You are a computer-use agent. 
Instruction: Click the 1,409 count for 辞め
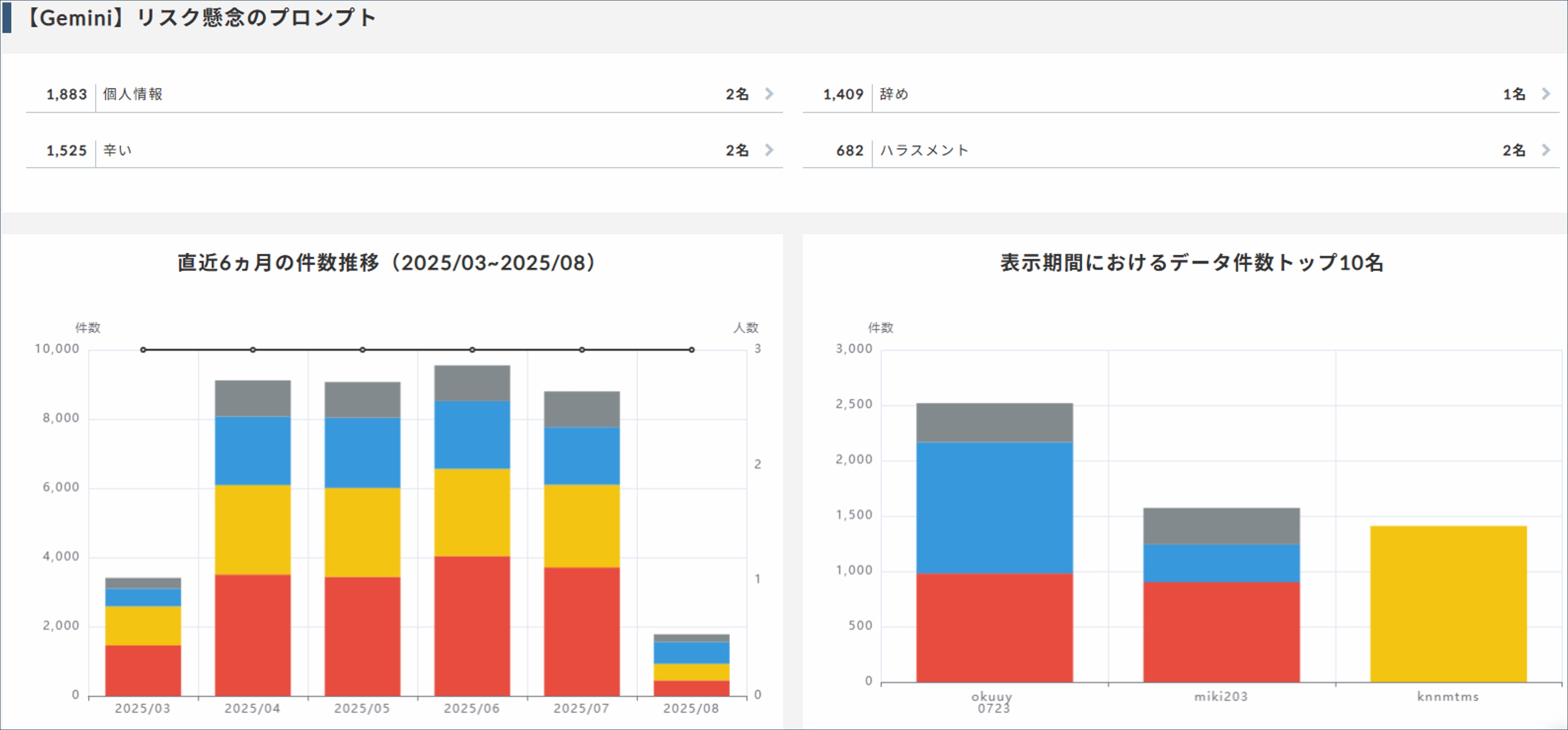(843, 94)
